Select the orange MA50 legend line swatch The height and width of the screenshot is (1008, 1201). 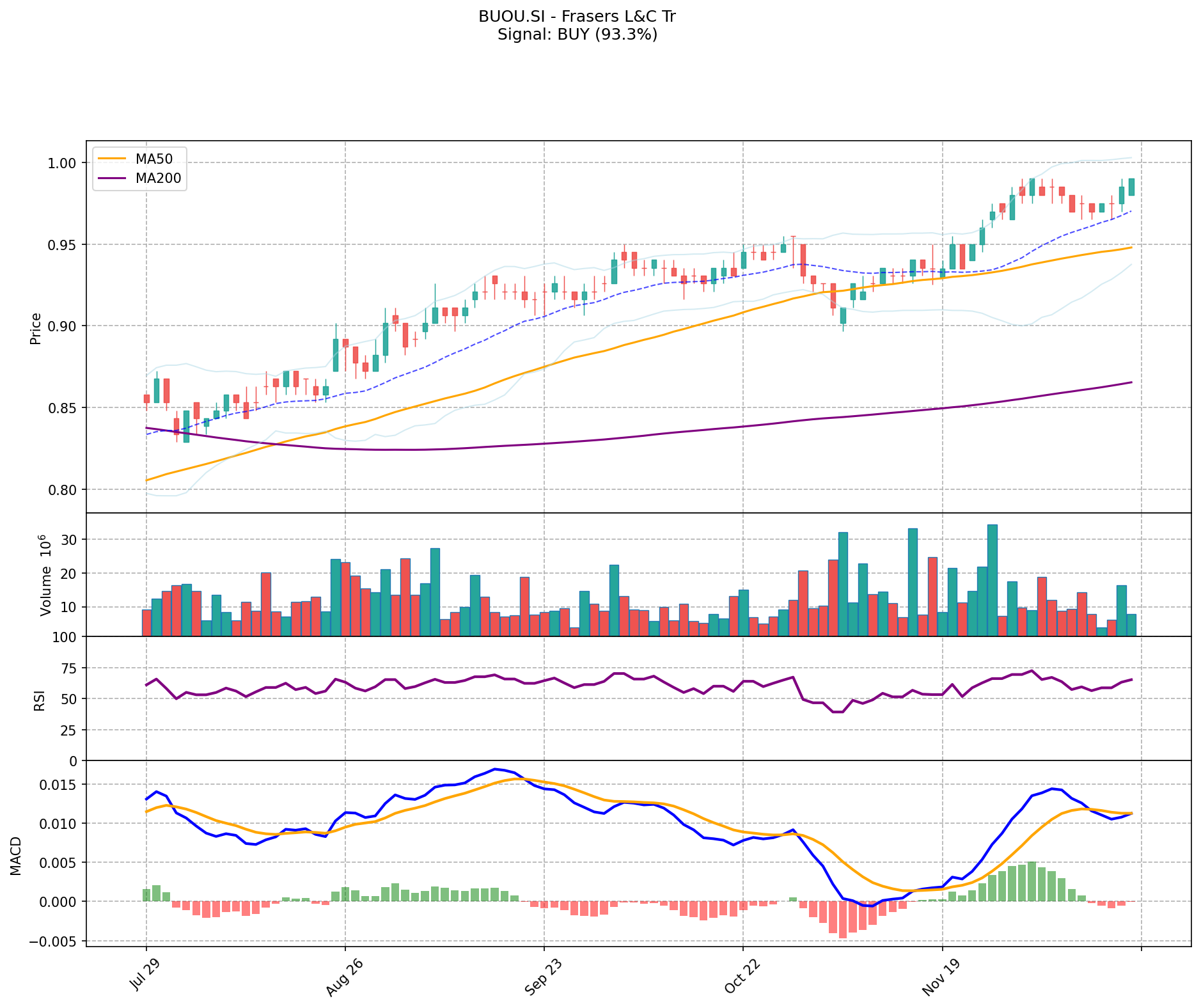[x=113, y=158]
